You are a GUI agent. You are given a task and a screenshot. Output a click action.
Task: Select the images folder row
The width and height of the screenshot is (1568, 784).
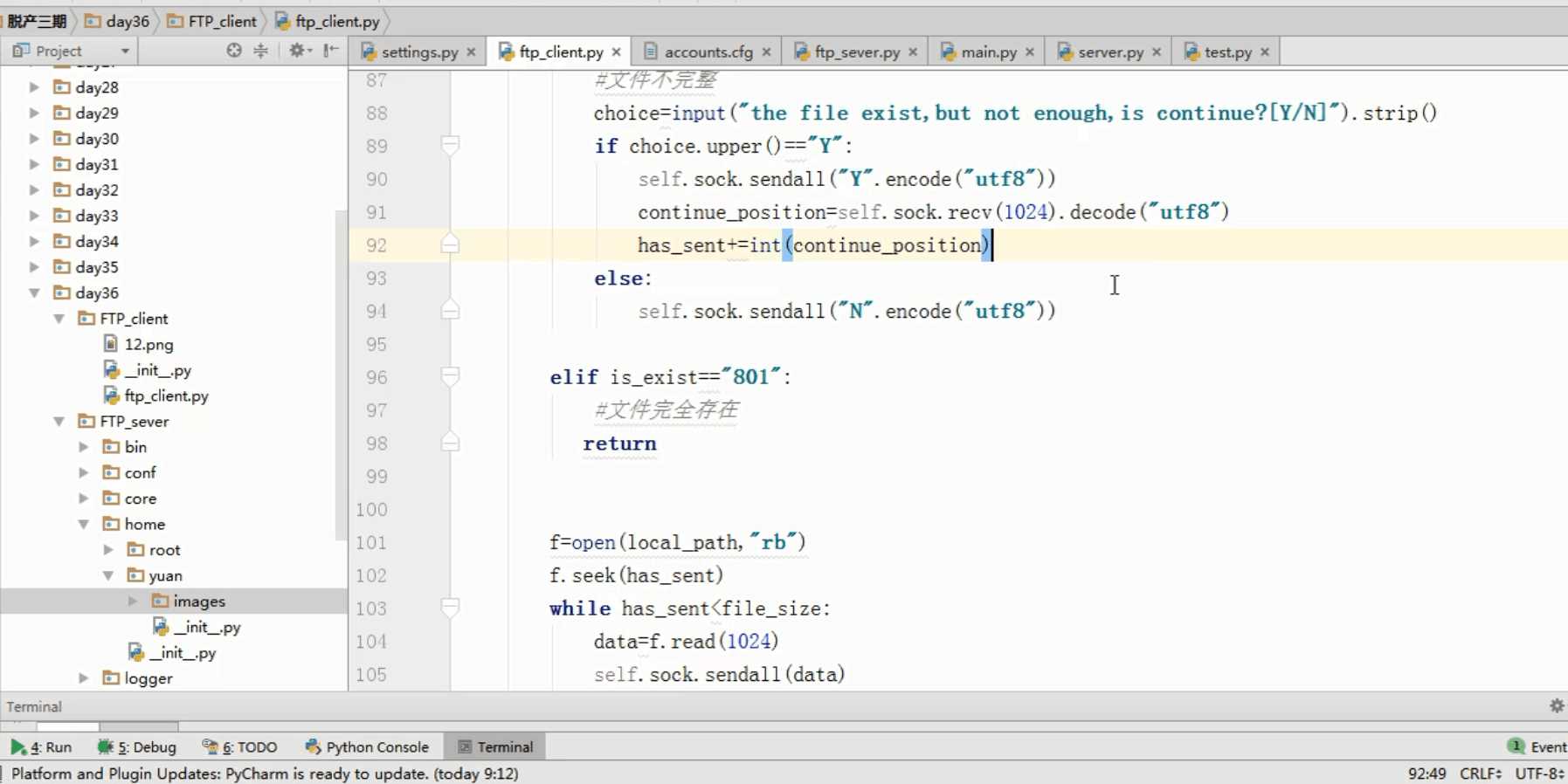point(174,601)
